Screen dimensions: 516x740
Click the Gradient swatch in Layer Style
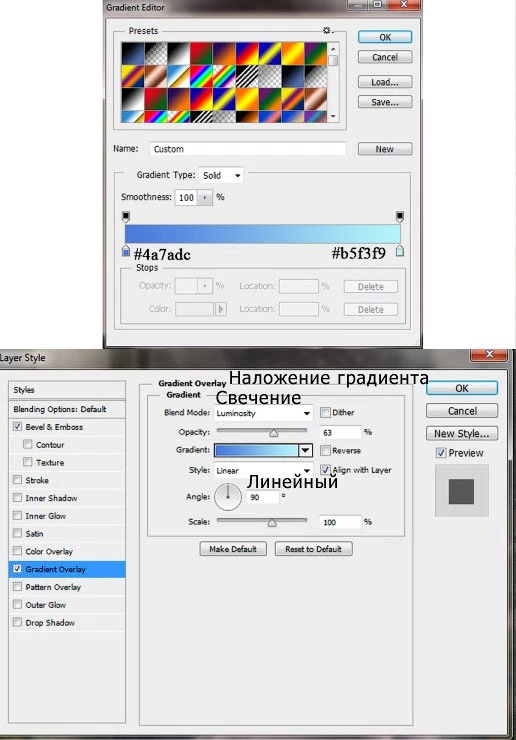point(256,450)
